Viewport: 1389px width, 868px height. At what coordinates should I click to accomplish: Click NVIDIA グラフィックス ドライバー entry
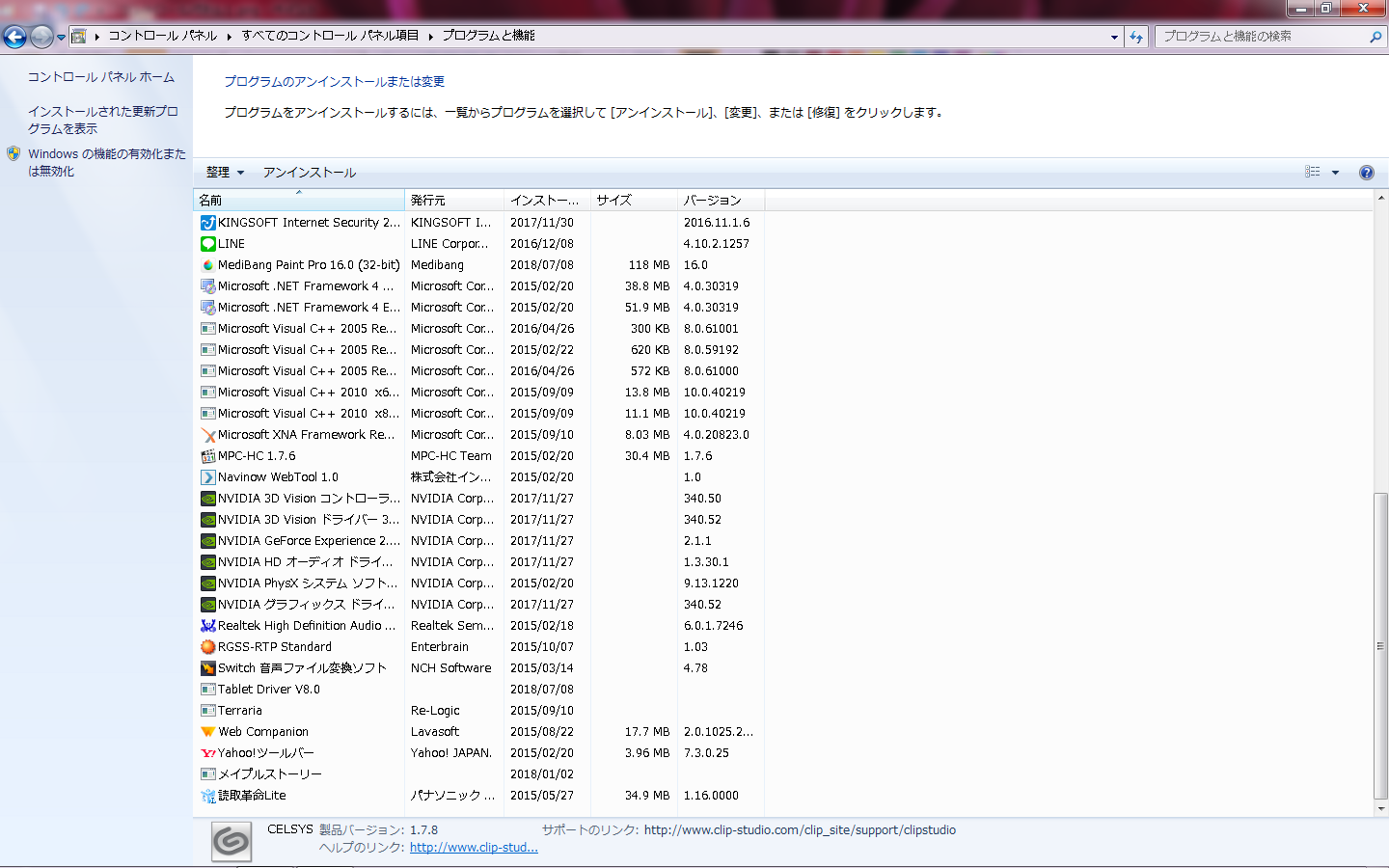pyautogui.click(x=307, y=605)
